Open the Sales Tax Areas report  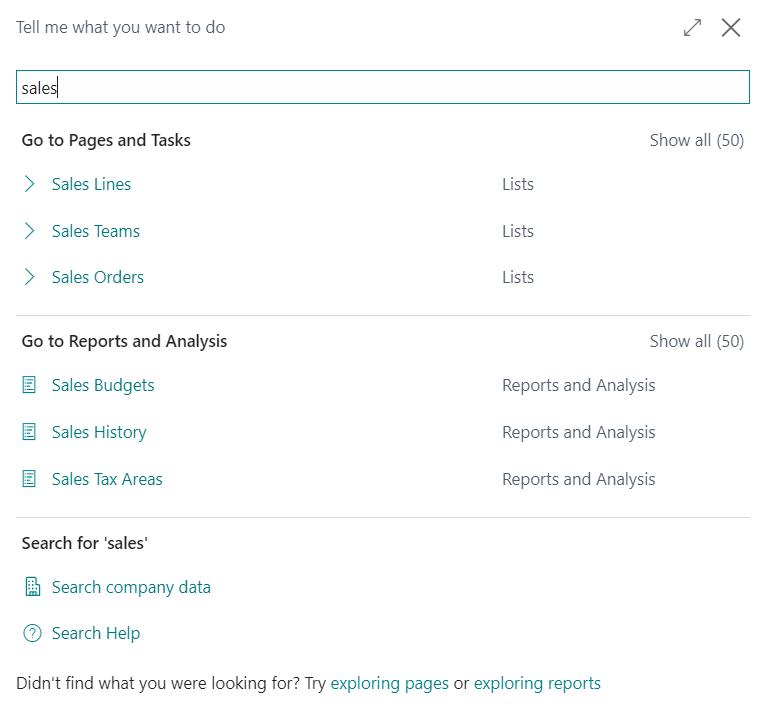[107, 479]
